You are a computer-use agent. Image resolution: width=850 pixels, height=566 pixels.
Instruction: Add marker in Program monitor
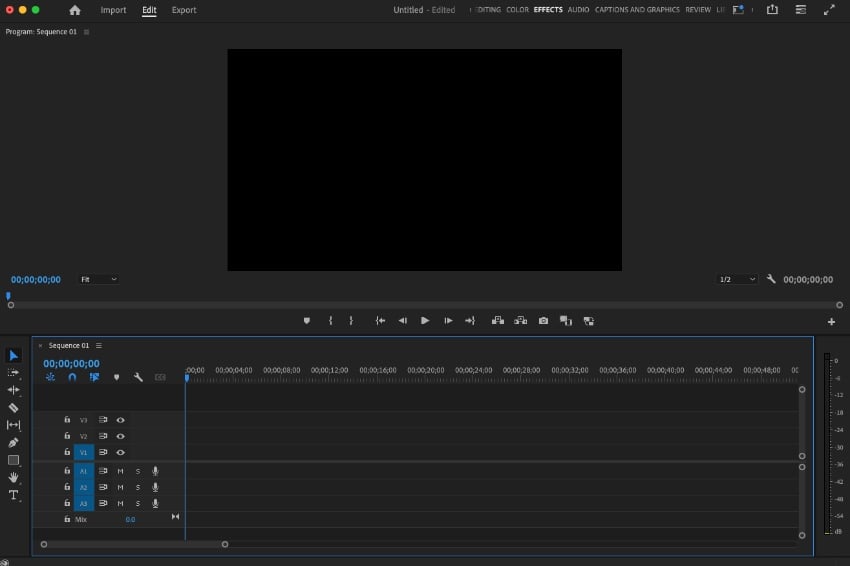(307, 321)
